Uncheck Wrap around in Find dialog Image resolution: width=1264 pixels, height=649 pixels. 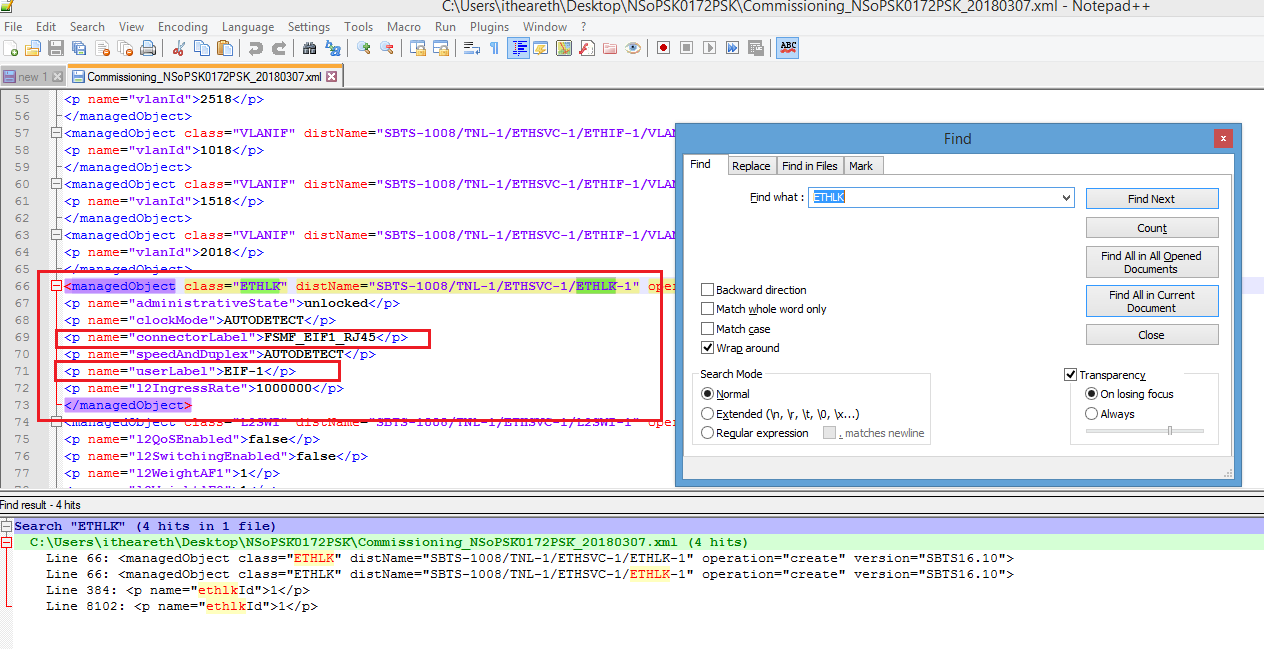(x=708, y=348)
